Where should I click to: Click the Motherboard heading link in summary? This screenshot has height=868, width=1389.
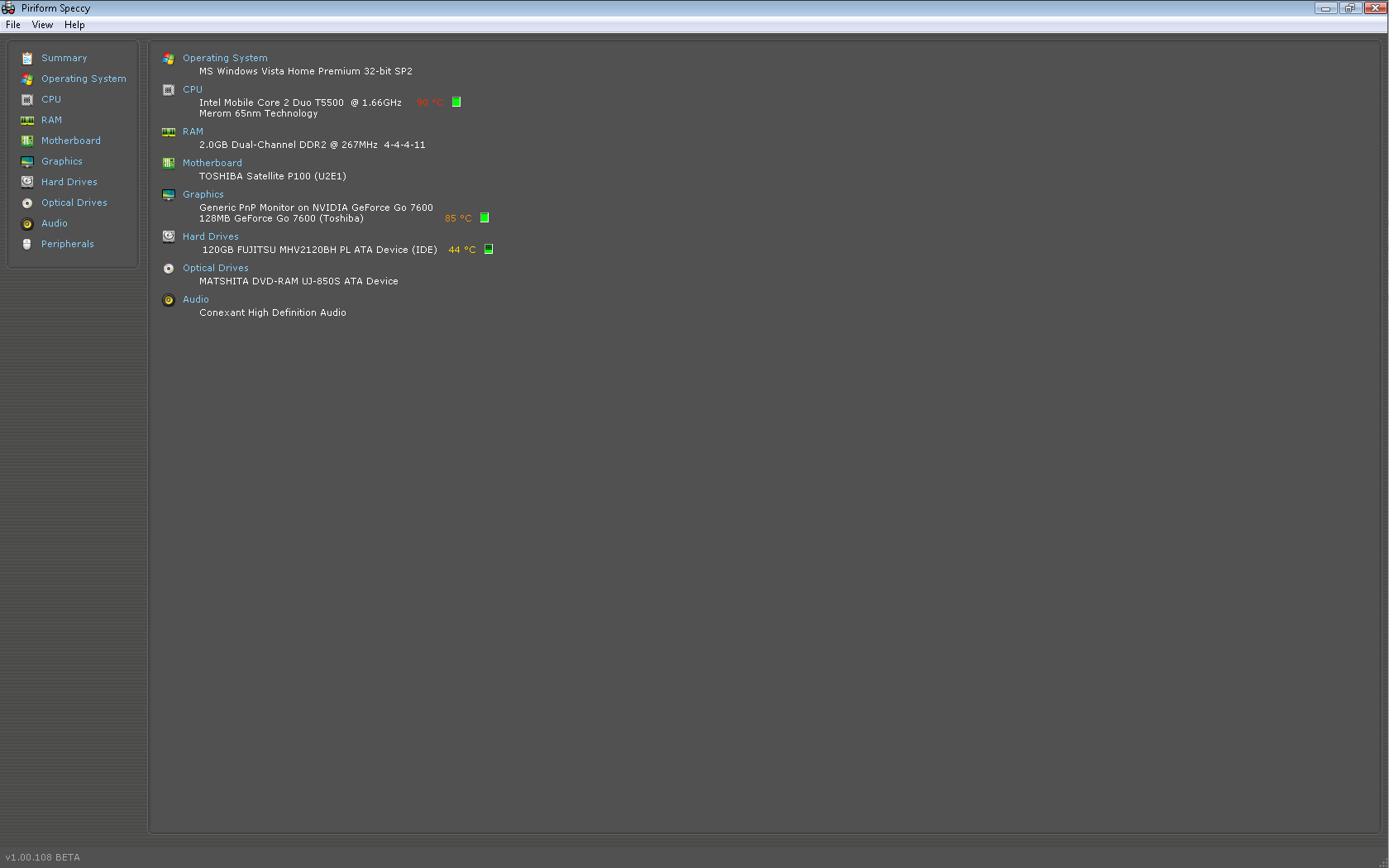[x=212, y=163]
